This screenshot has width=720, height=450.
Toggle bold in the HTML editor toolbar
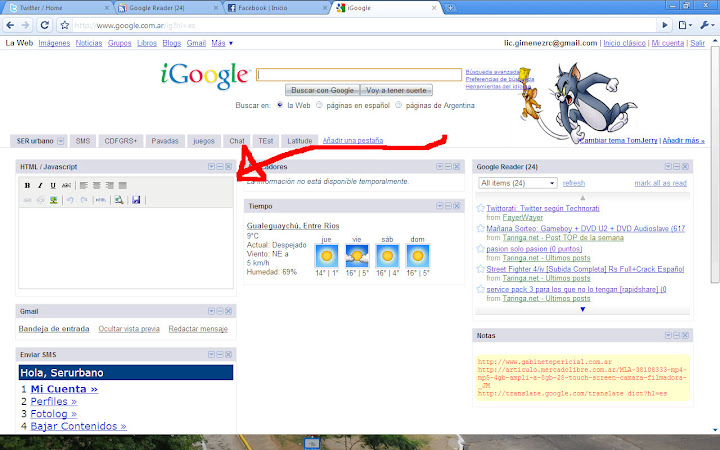[x=27, y=186]
